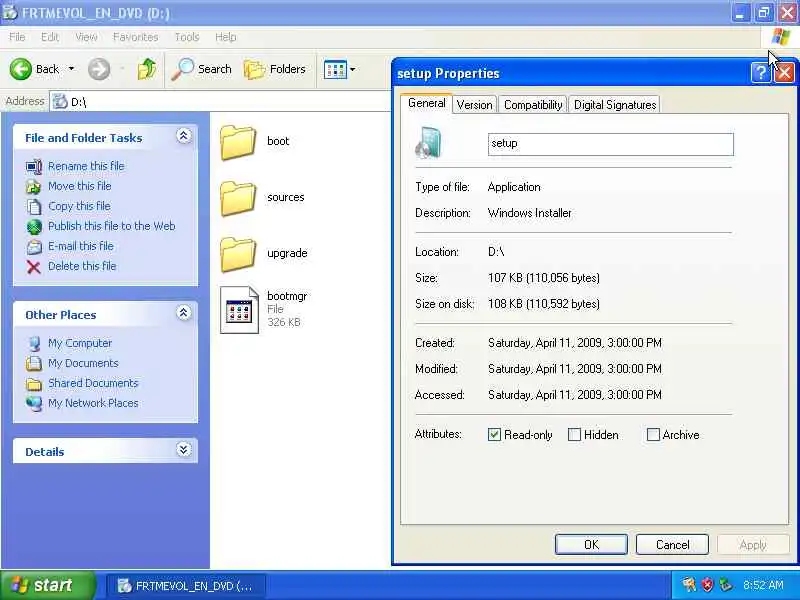The image size is (800, 600).
Task: Open the Views dropdown arrow
Action: (x=353, y=69)
